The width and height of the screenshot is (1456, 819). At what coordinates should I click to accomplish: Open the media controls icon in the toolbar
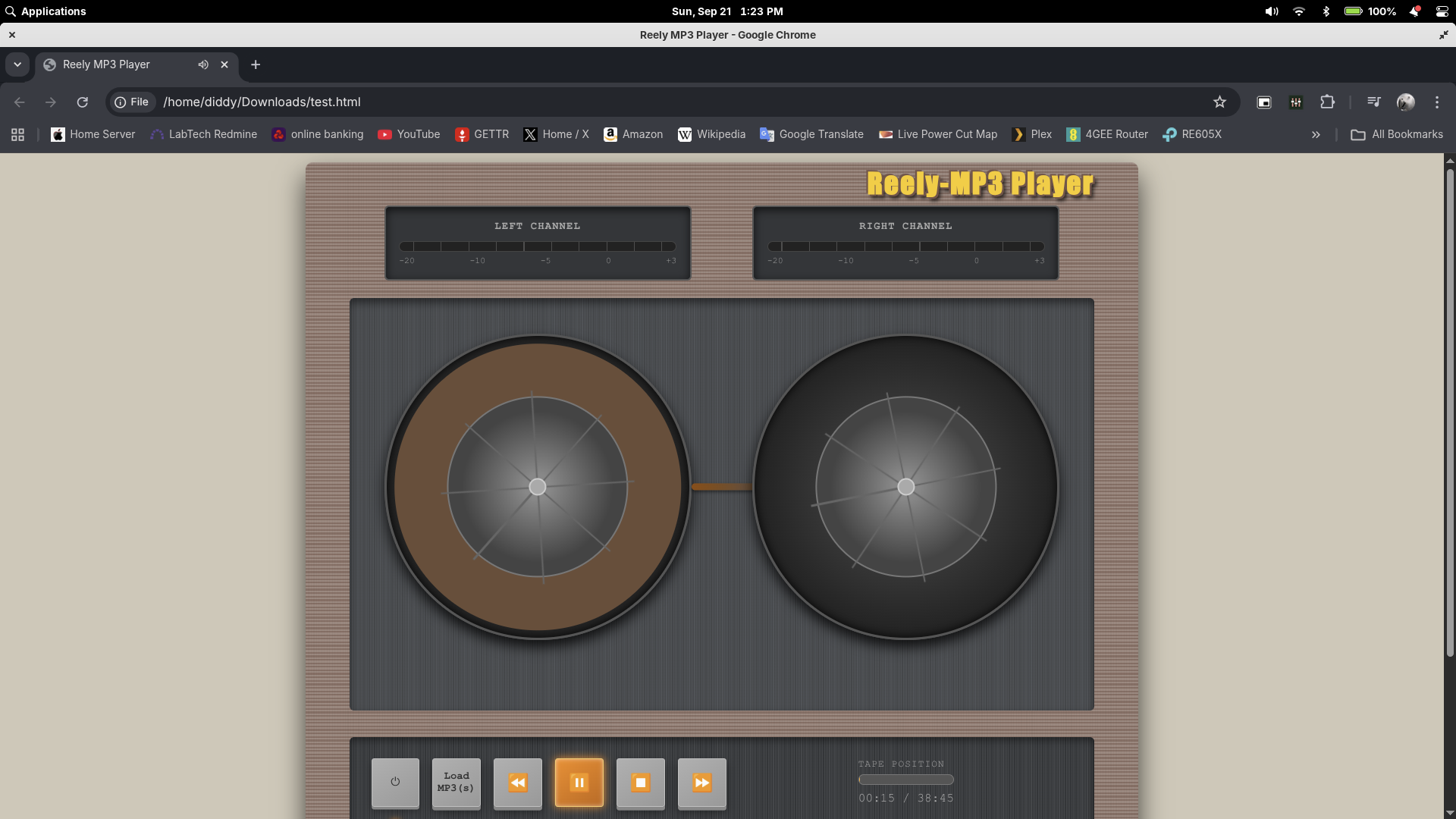coord(1373,102)
